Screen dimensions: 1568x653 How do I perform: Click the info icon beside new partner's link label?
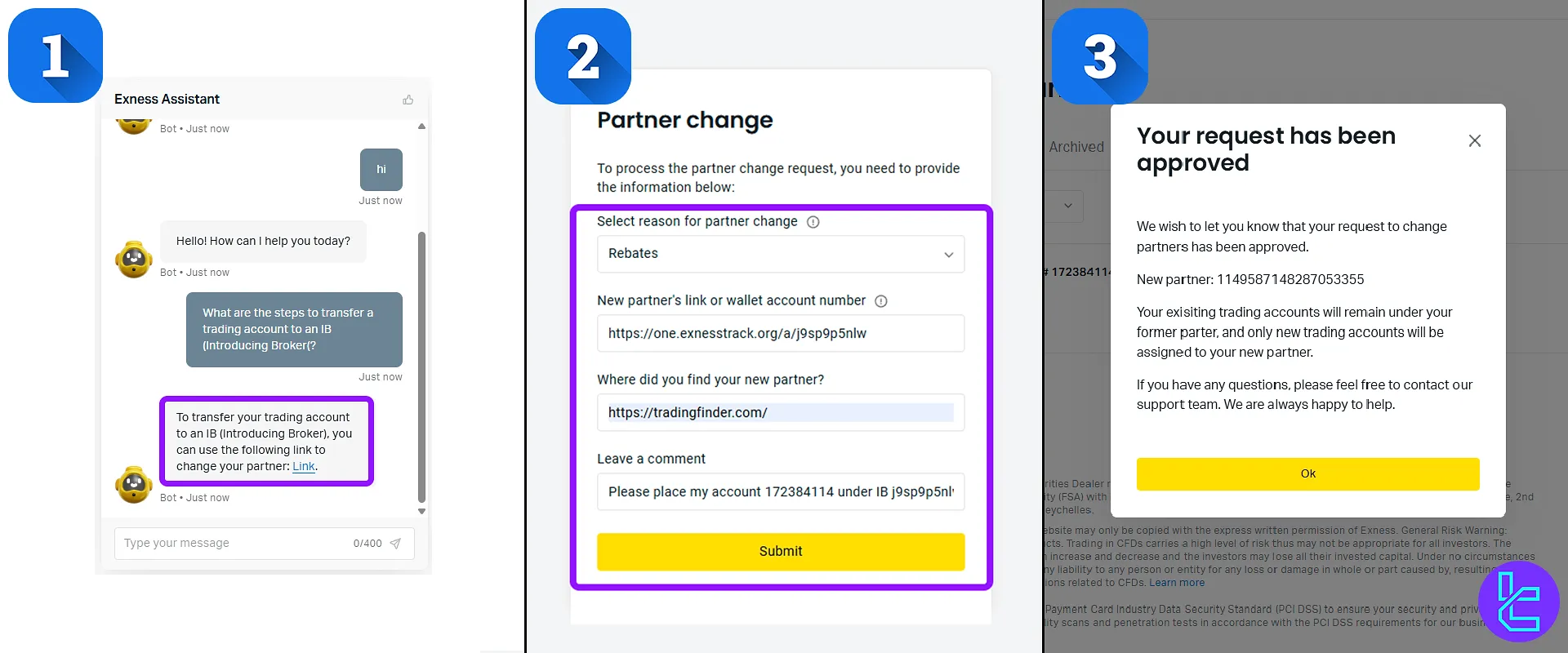tap(881, 301)
